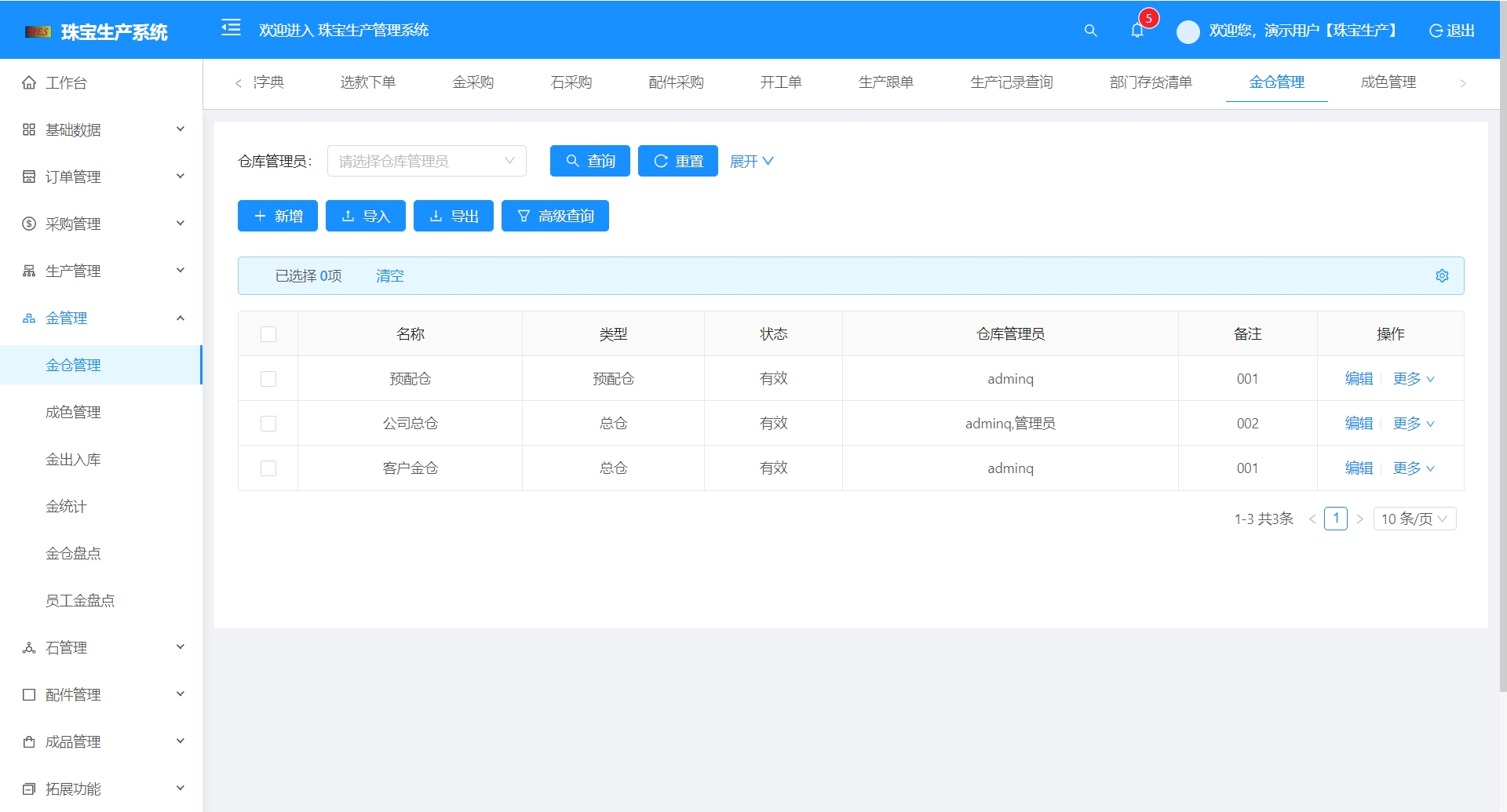Open the 仓库管理员 selection dropdown
This screenshot has width=1507, height=812.
[x=426, y=161]
